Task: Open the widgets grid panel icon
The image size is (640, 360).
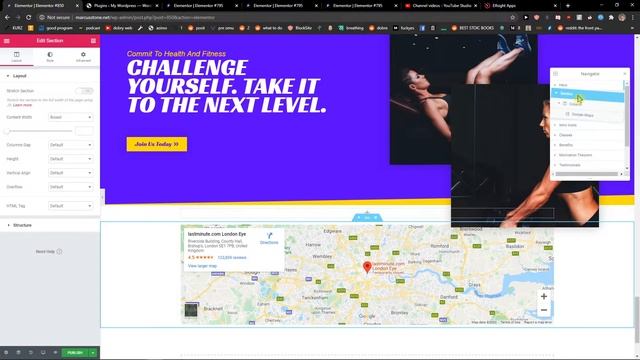Action: pos(93,41)
